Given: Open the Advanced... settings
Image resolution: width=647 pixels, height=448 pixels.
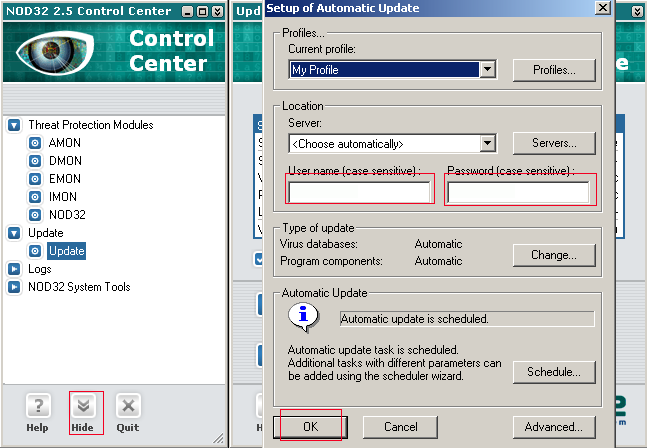Looking at the screenshot, I should 554,427.
